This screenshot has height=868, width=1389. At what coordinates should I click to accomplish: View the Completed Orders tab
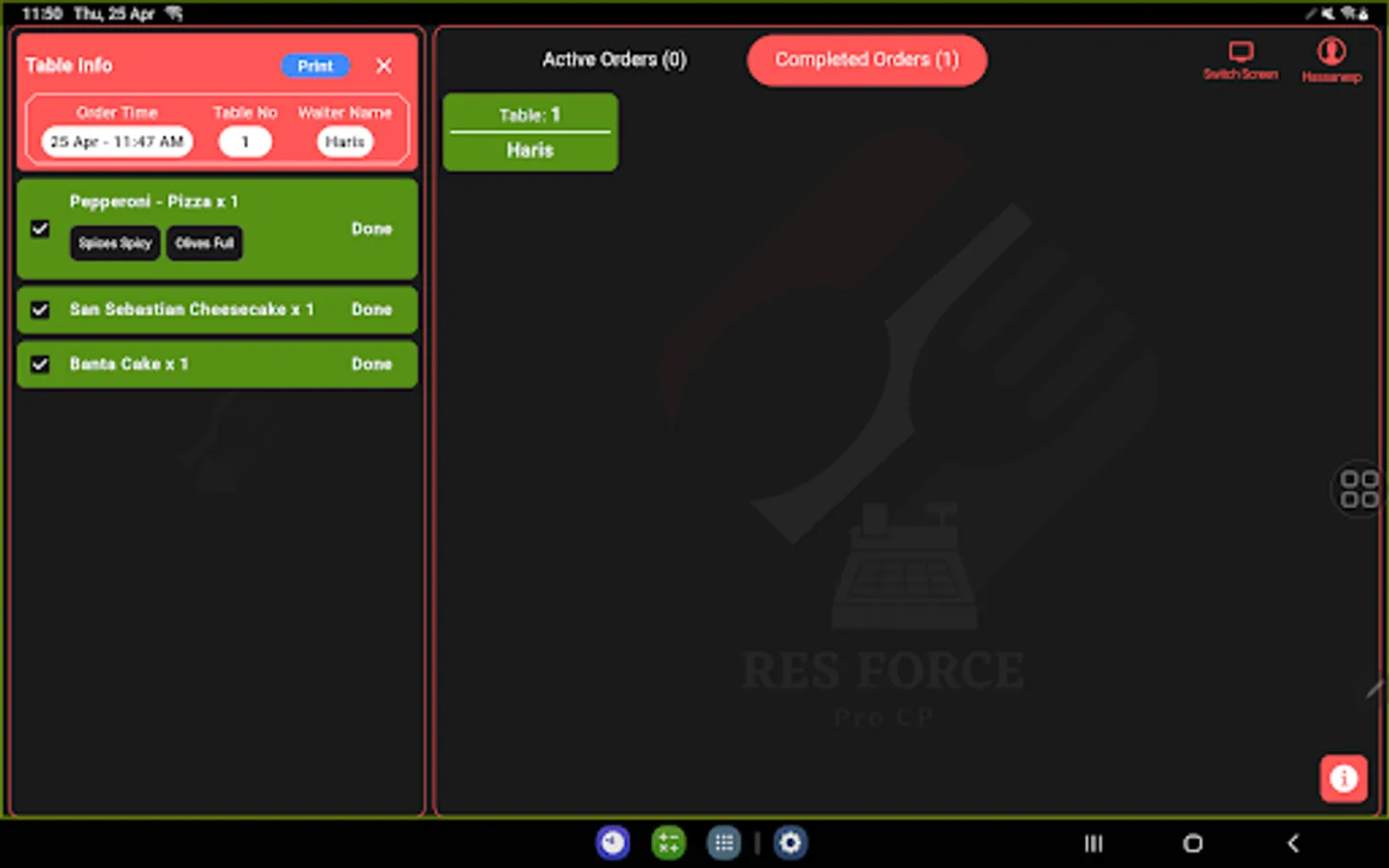click(x=865, y=60)
